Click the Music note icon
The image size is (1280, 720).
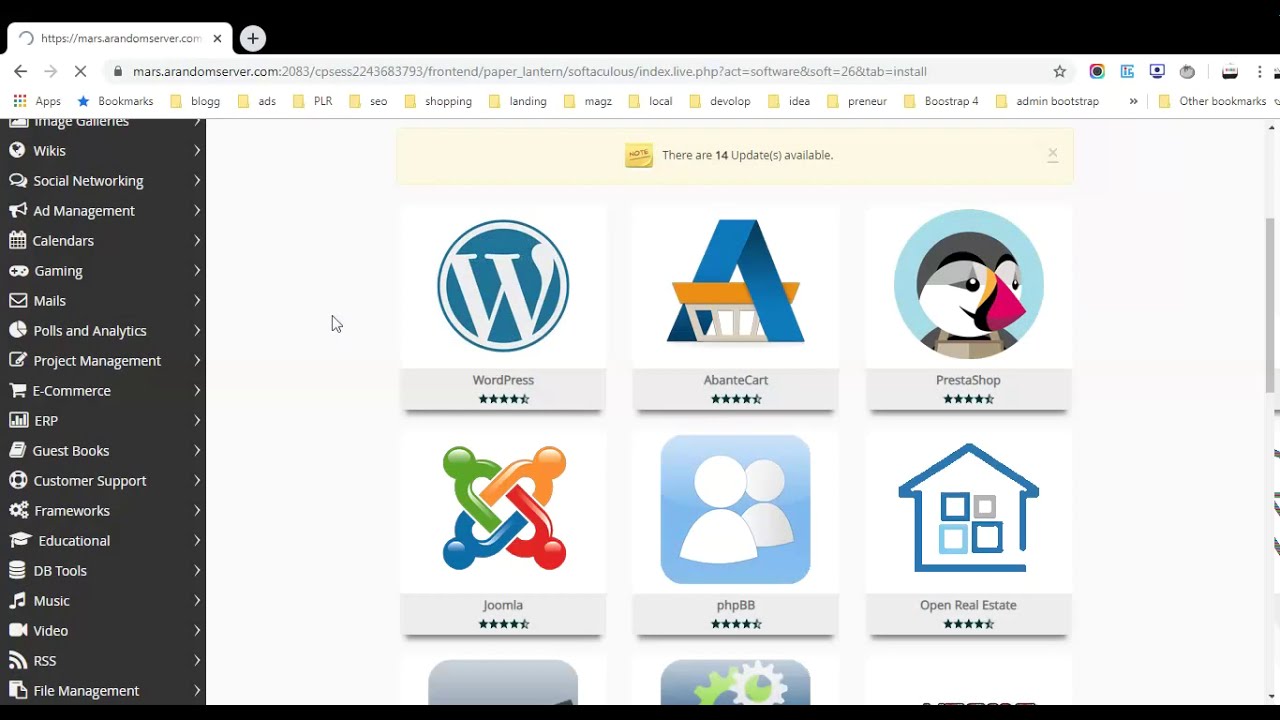[16, 600]
